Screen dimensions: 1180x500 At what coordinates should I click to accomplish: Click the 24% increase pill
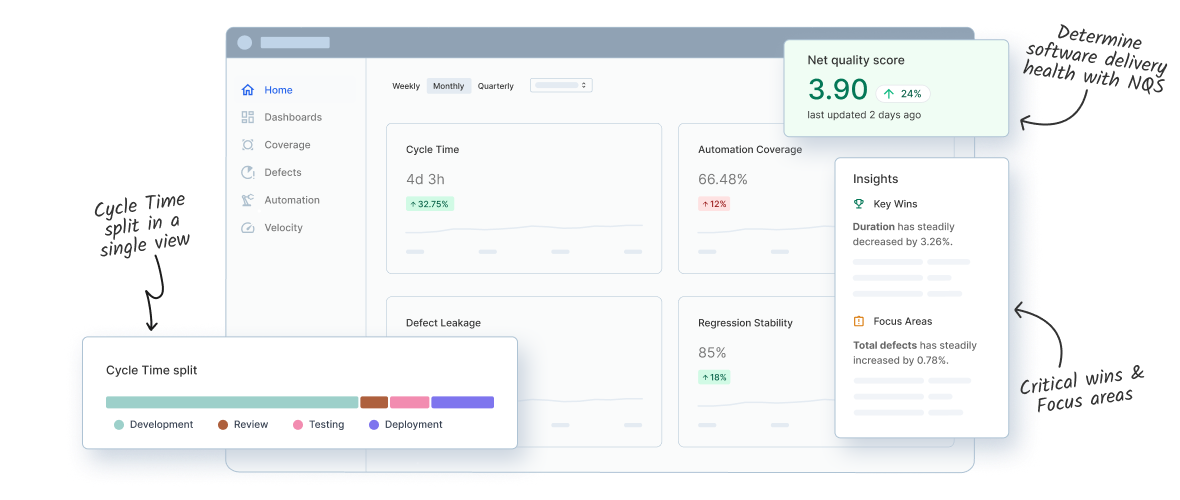pos(903,94)
